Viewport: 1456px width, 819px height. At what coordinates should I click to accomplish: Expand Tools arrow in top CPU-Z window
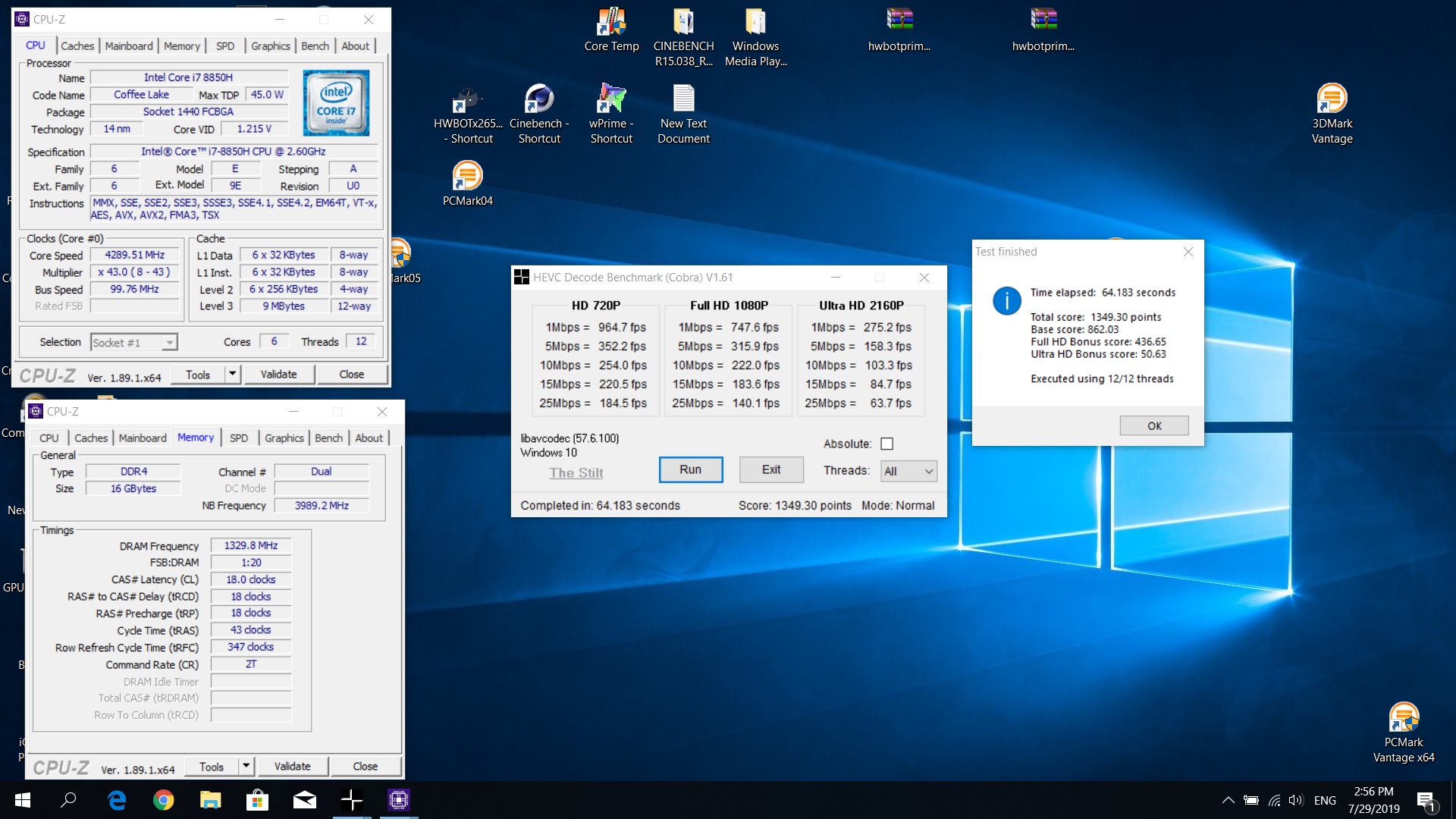click(x=232, y=374)
